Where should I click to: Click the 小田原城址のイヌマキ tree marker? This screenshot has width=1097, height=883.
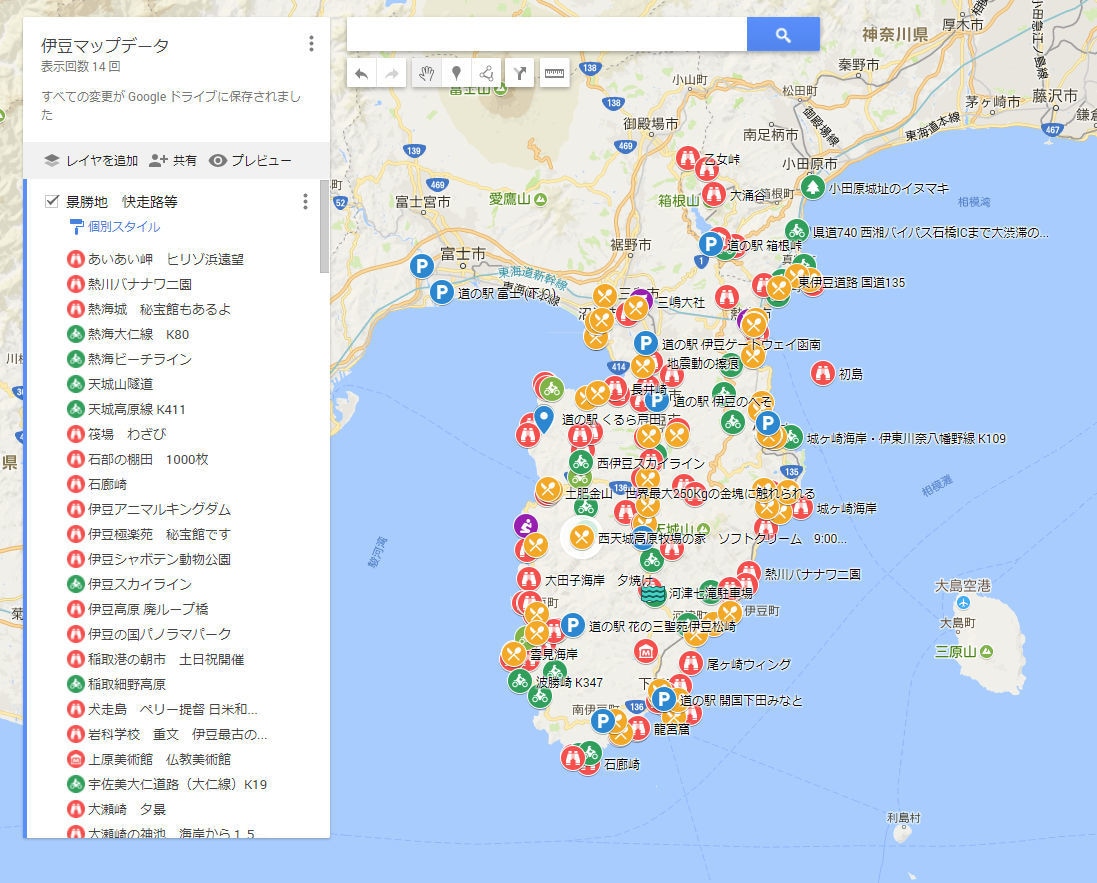812,188
